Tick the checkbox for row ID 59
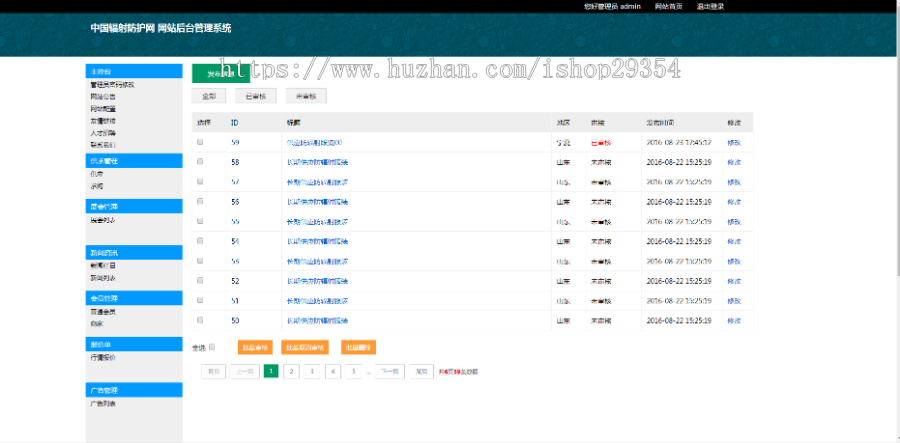This screenshot has height=443, width=900. point(200,142)
